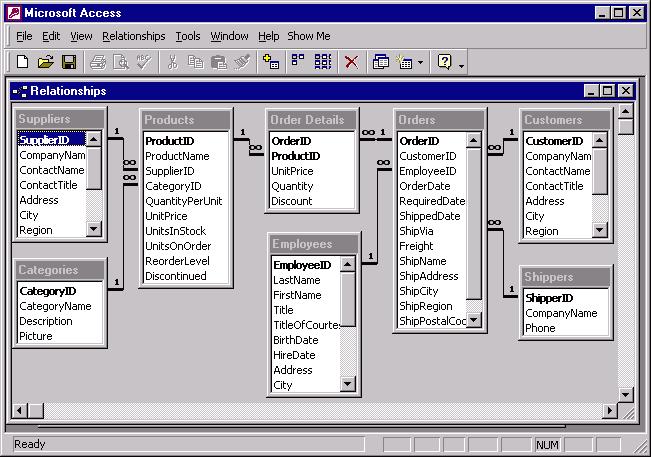The width and height of the screenshot is (651, 457).
Task: Click the red X Clear Layout icon
Action: (x=351, y=62)
